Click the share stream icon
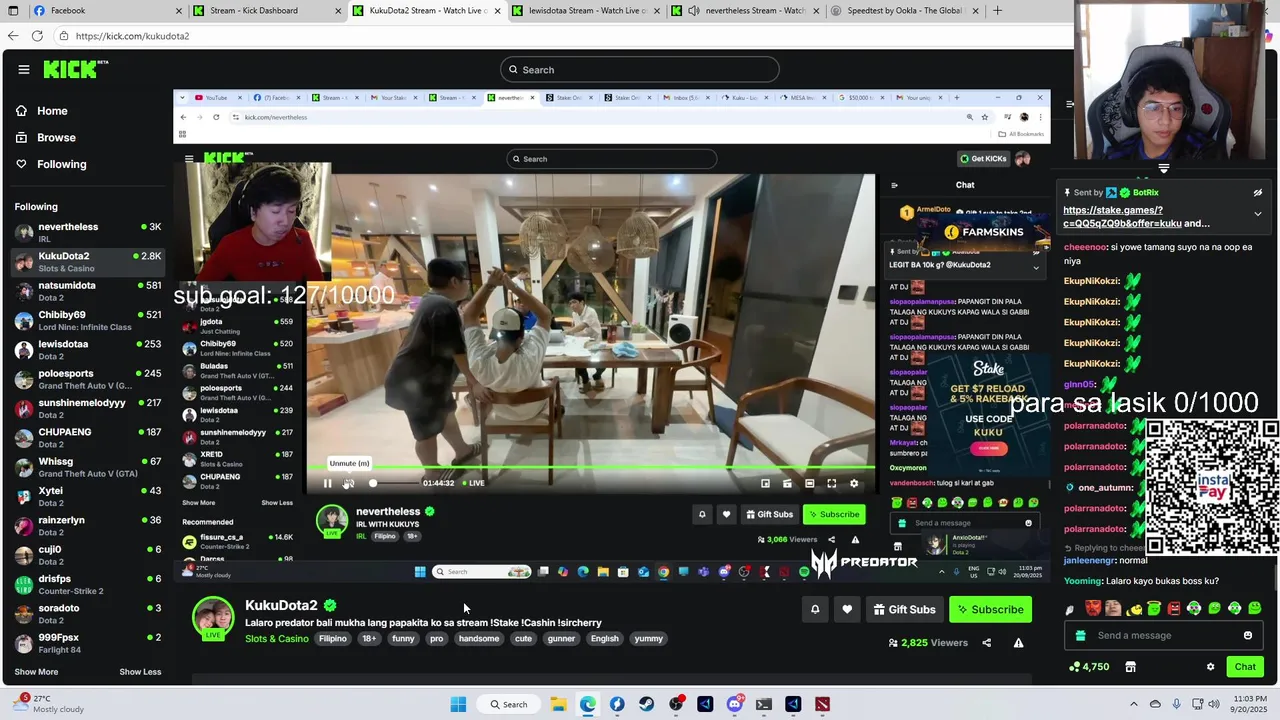The height and width of the screenshot is (720, 1280). pyautogui.click(x=987, y=643)
